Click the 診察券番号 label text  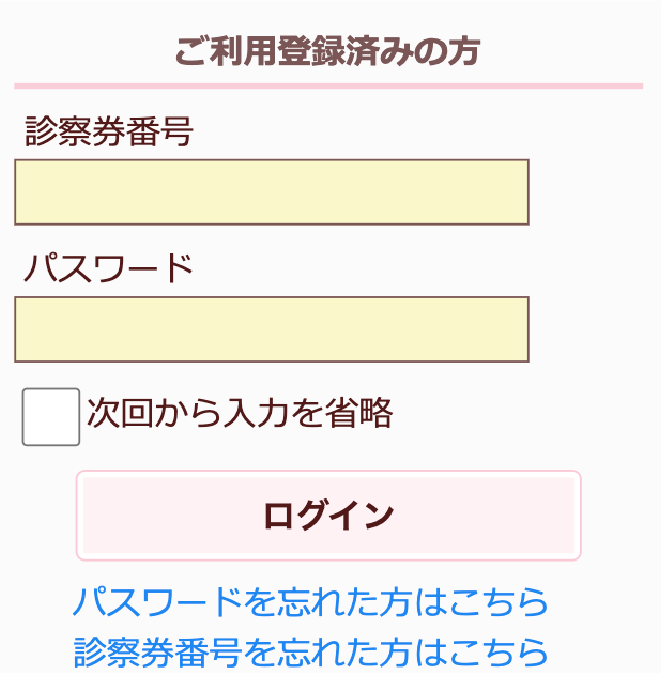click(108, 132)
